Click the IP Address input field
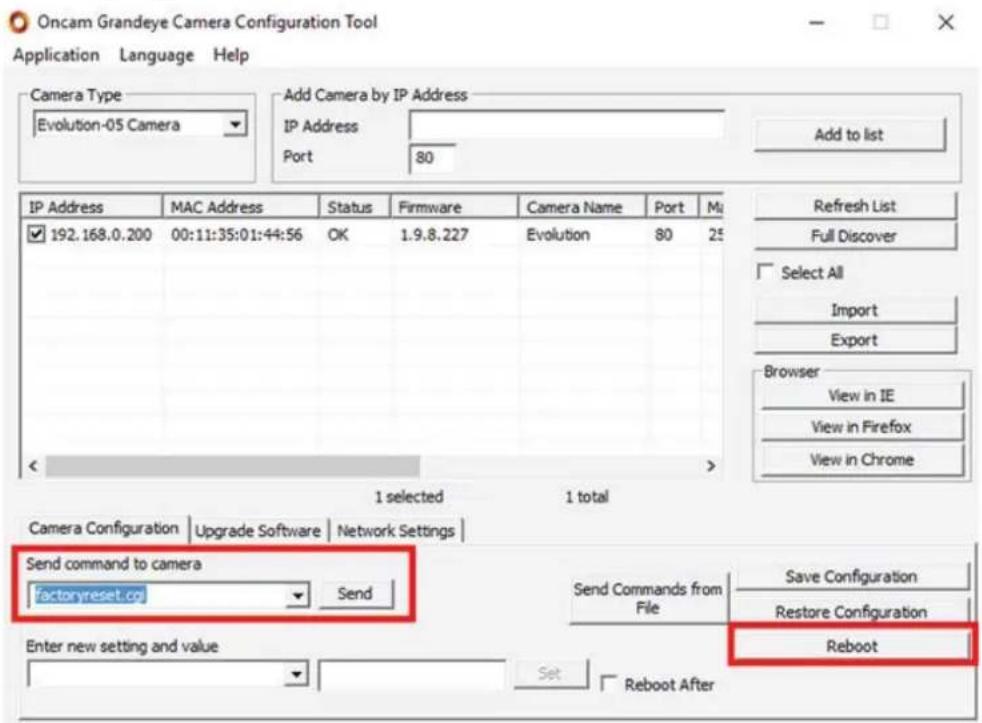This screenshot has height=723, width=982. [567, 125]
